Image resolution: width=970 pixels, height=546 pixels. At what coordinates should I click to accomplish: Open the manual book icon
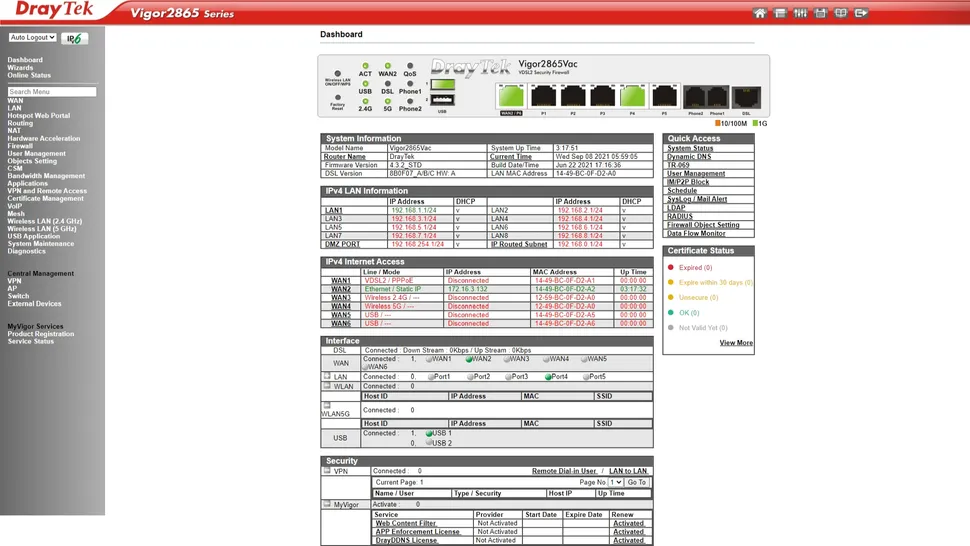tap(841, 13)
